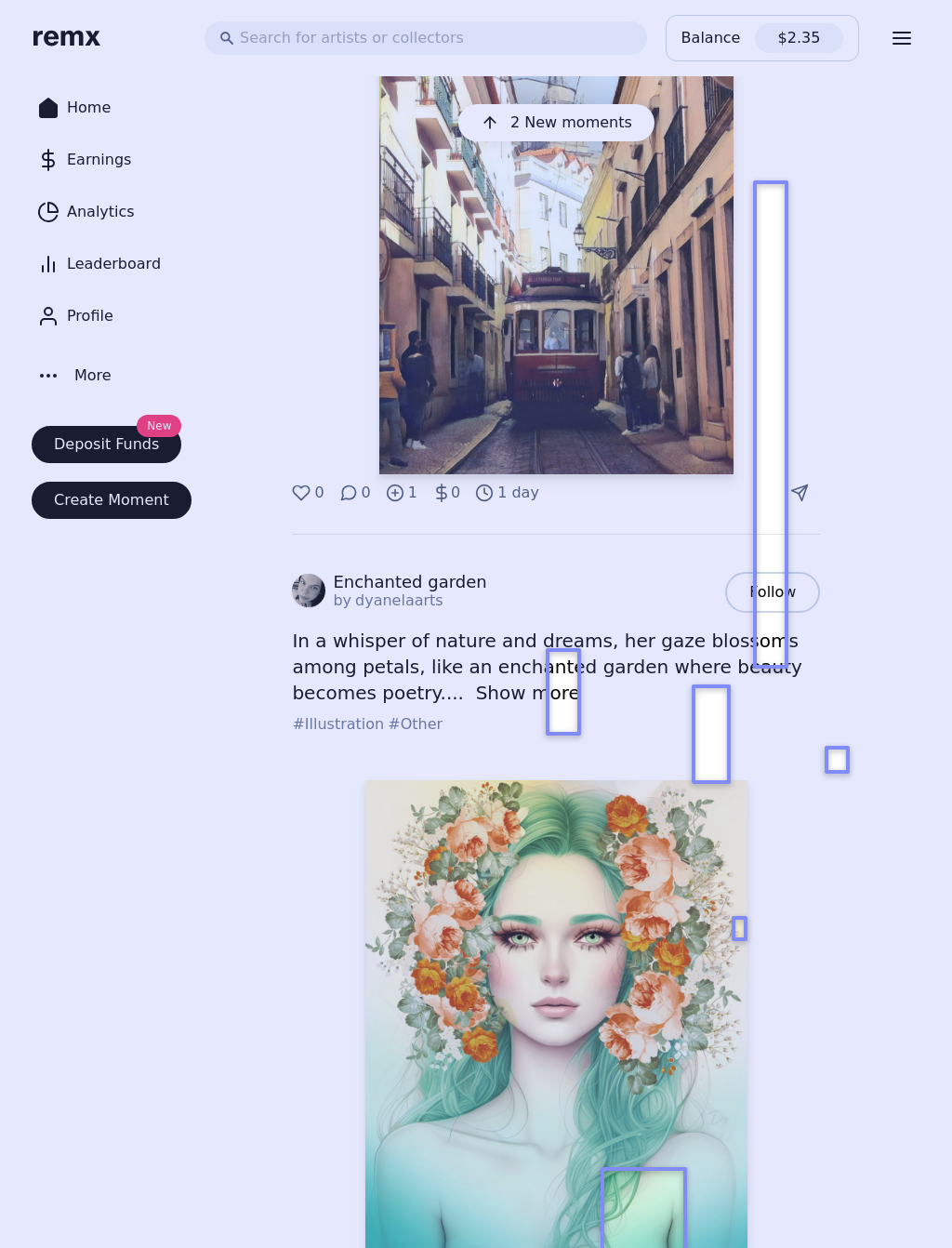Click the collect plus icon
Viewport: 952px width, 1248px height.
[x=395, y=493]
